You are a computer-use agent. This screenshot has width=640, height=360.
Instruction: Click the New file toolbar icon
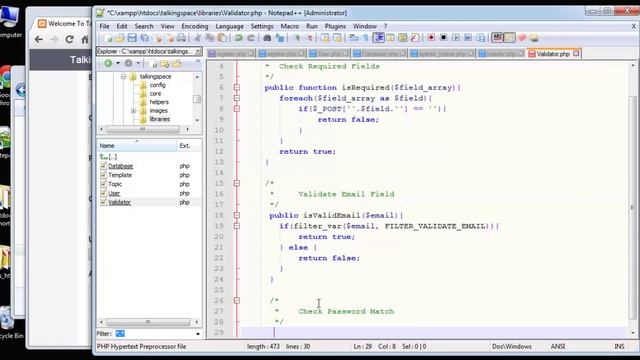(108, 38)
